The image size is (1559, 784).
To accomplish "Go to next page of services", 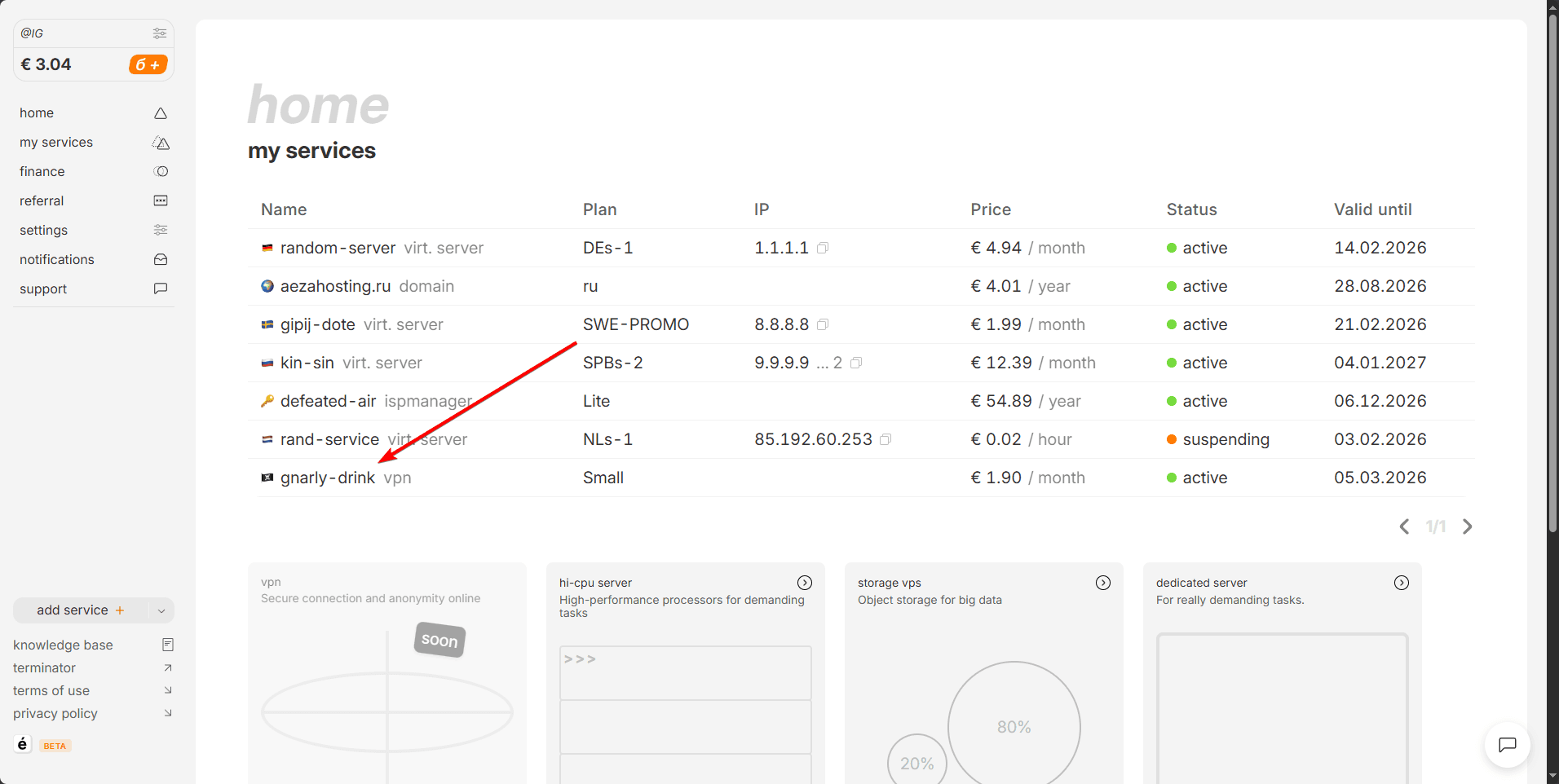I will click(x=1467, y=526).
